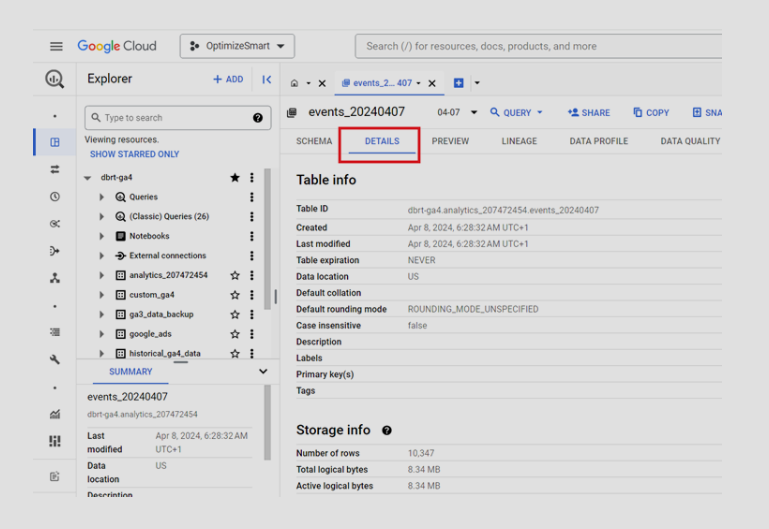This screenshot has width=769, height=529.
Task: Open more actions for ga3_data_backup
Action: pyautogui.click(x=252, y=314)
